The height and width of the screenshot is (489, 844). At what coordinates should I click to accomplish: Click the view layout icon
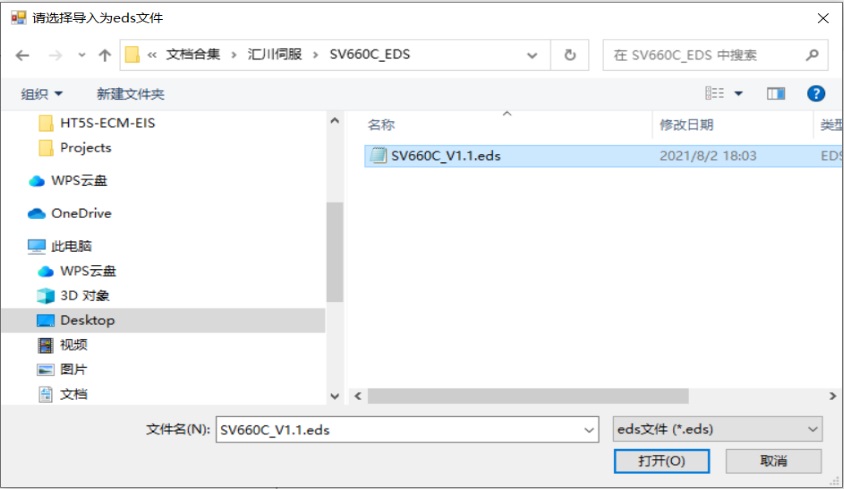point(715,93)
